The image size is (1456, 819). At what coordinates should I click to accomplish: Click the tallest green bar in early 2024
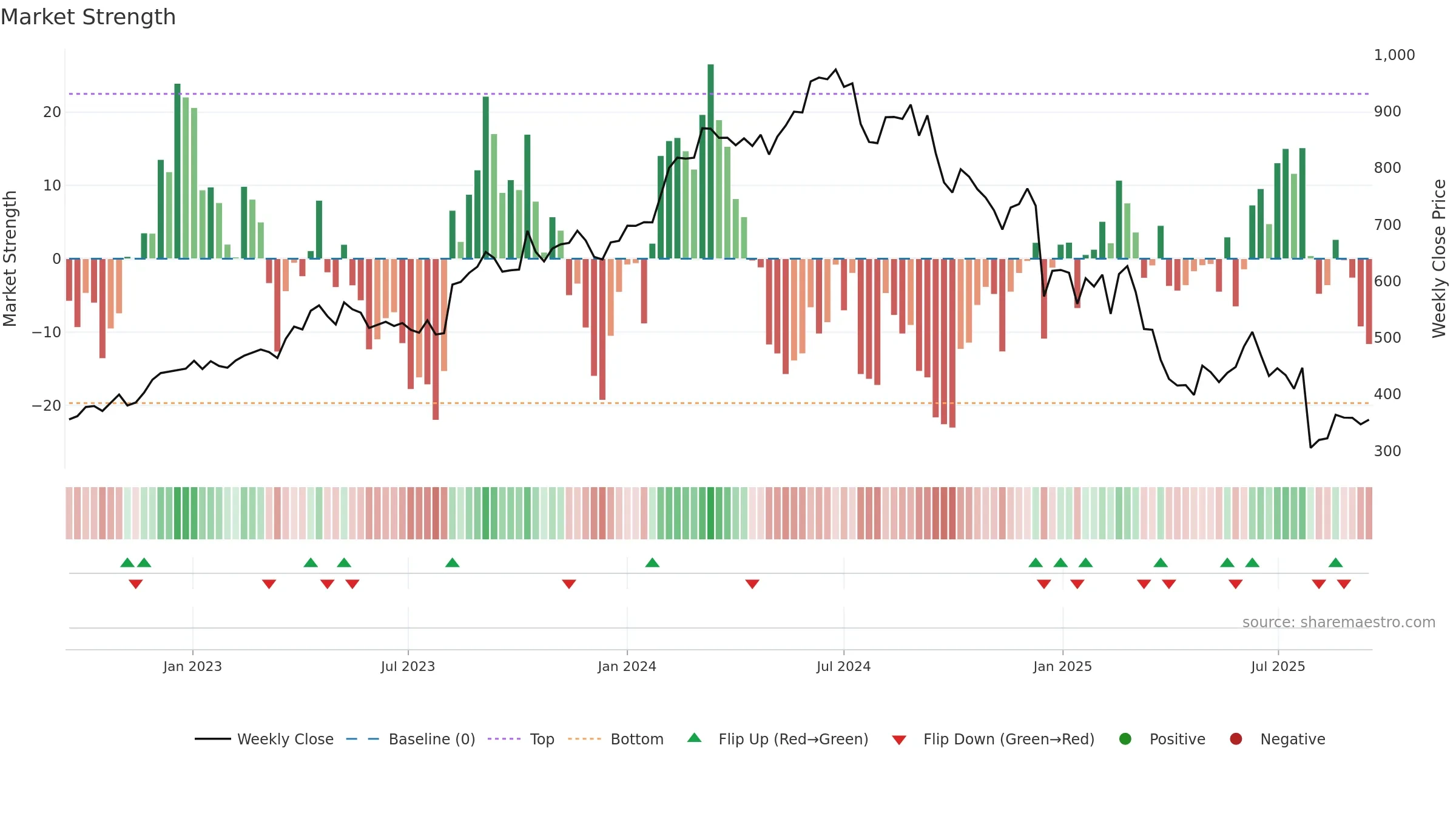pyautogui.click(x=710, y=161)
